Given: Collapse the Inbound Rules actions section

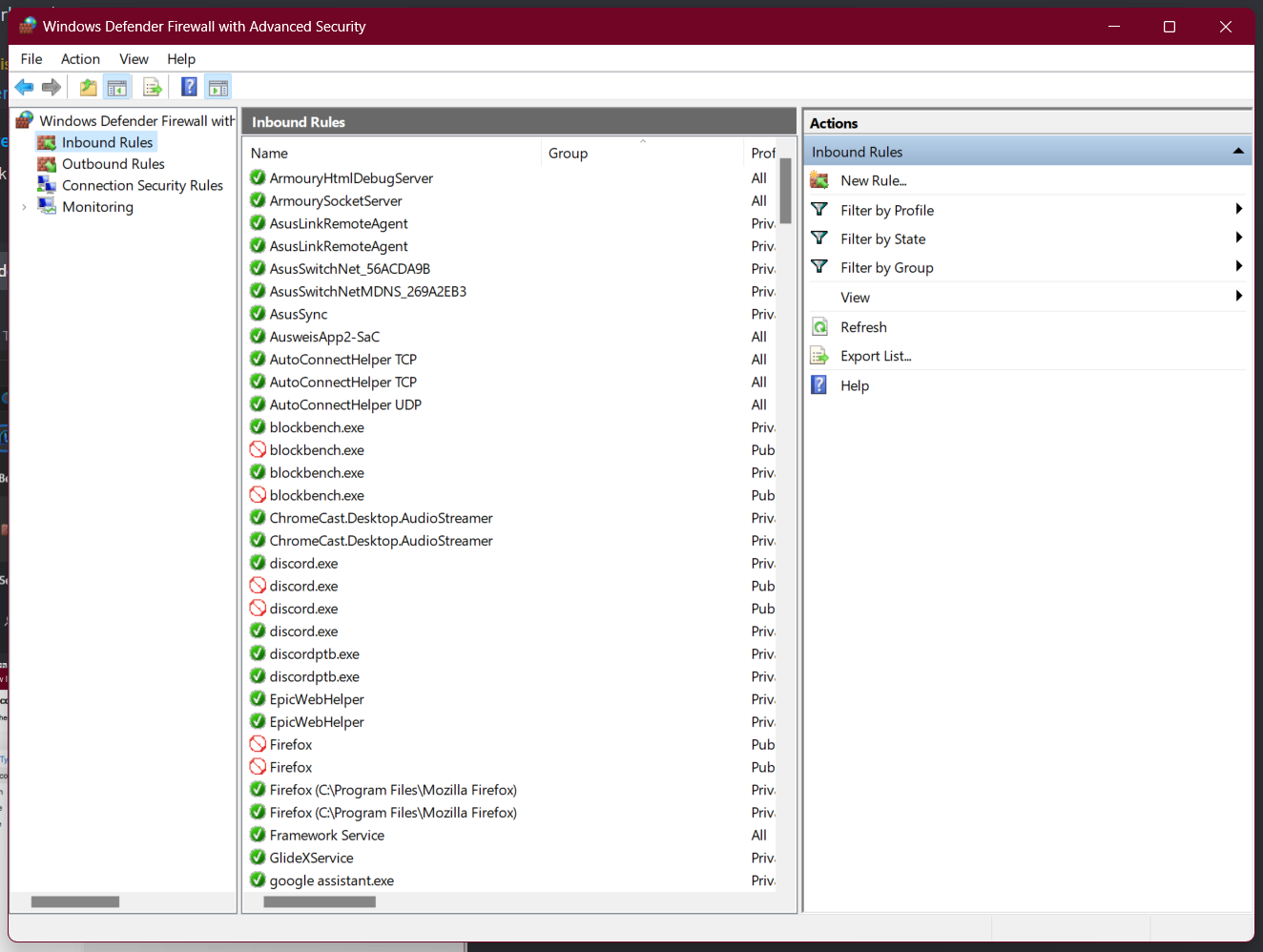Looking at the screenshot, I should tap(1237, 152).
